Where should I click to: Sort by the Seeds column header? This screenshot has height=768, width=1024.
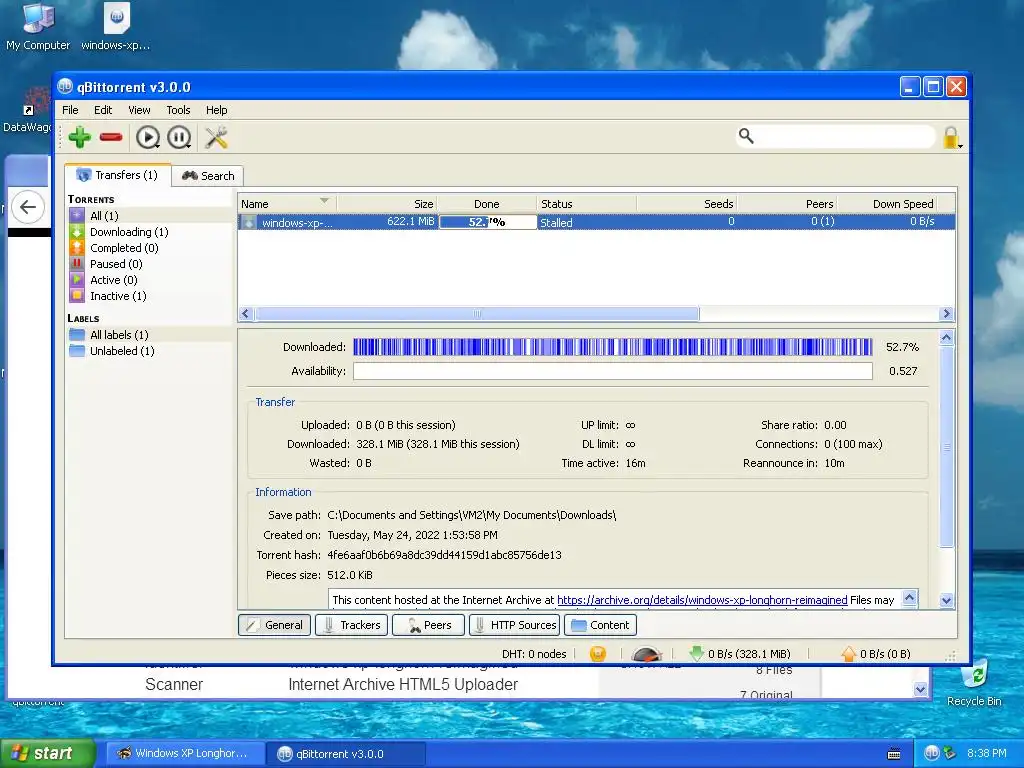tap(686, 204)
